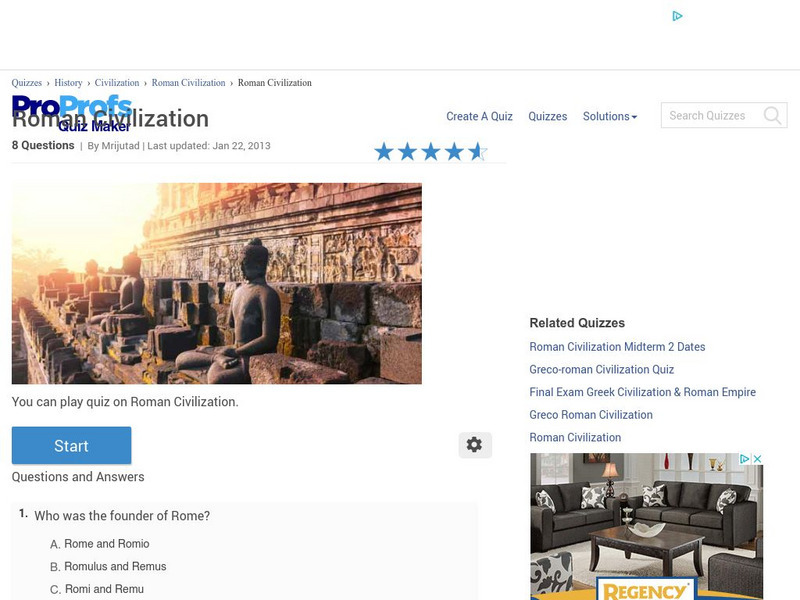Select "Quizzes" in the top navigation

point(547,115)
